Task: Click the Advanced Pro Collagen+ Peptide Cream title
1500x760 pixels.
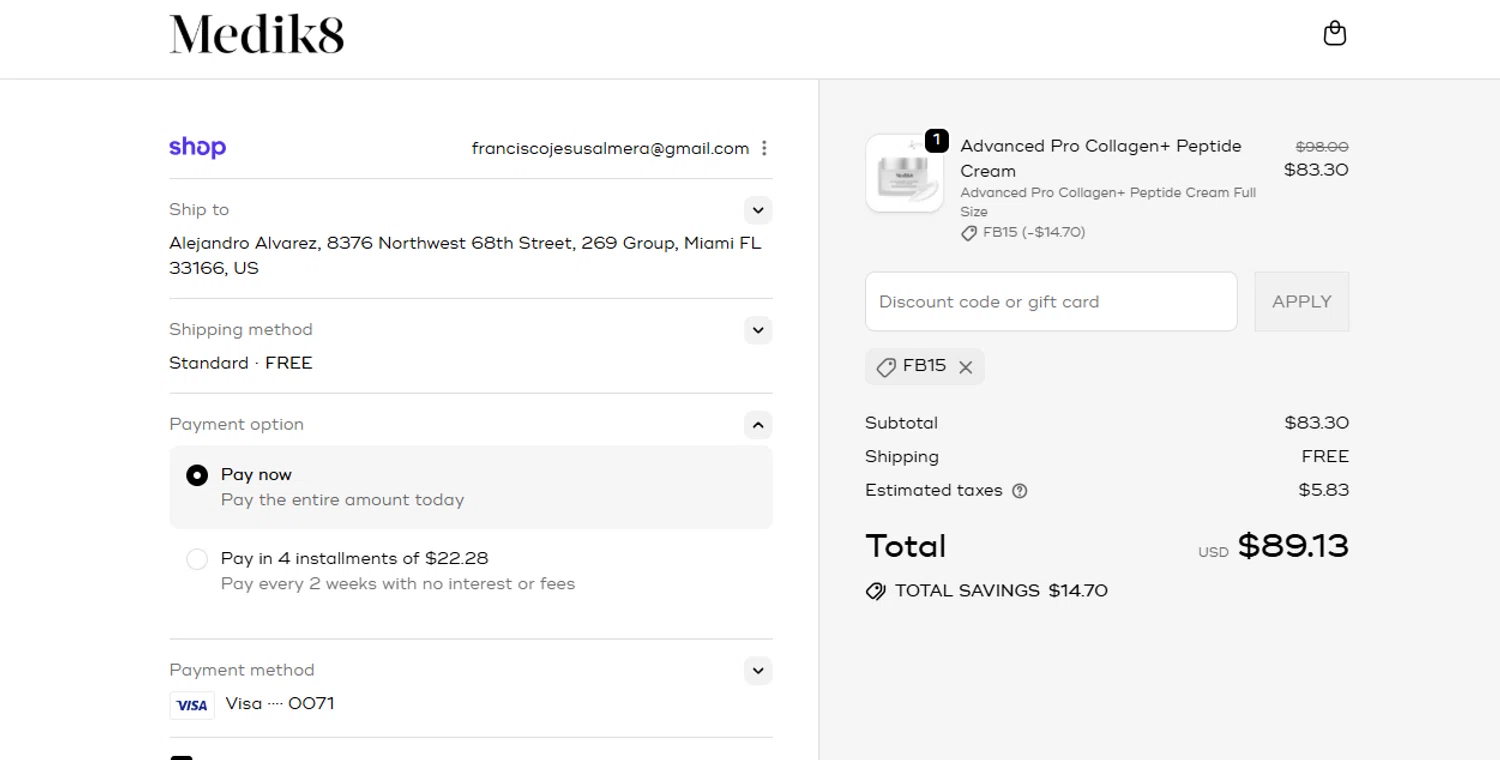Action: click(x=1100, y=158)
